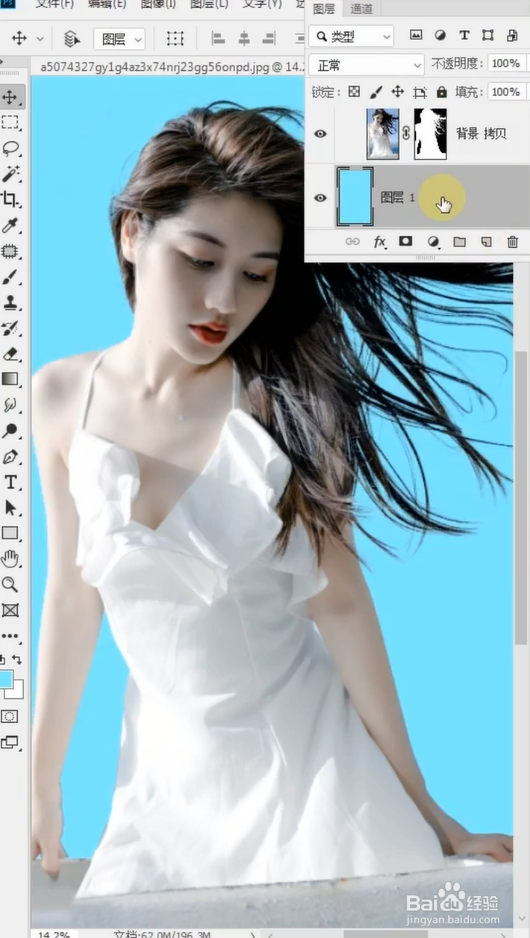The width and height of the screenshot is (530, 938).
Task: Create a new group folder
Action: pyautogui.click(x=459, y=242)
